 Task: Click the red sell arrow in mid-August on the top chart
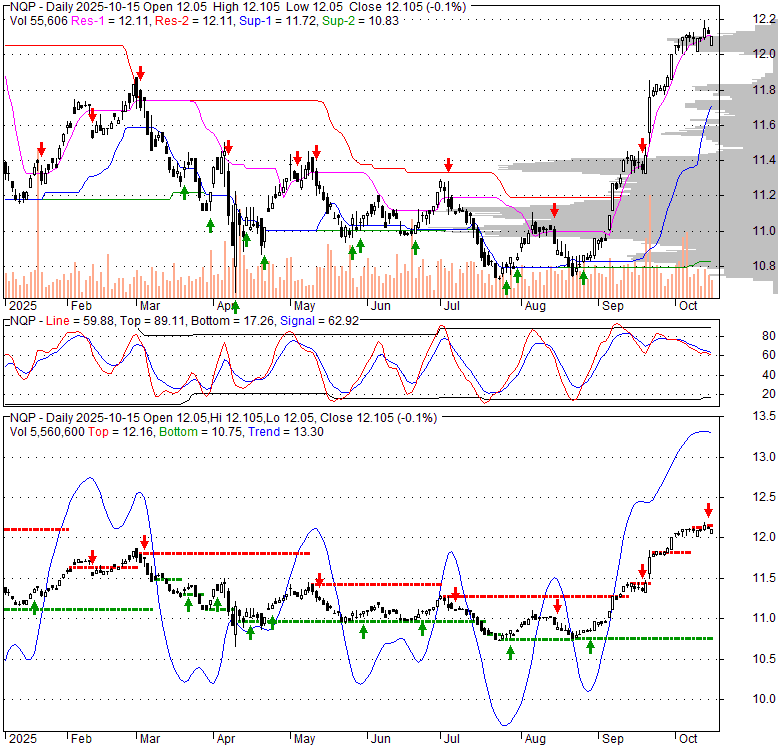click(554, 210)
